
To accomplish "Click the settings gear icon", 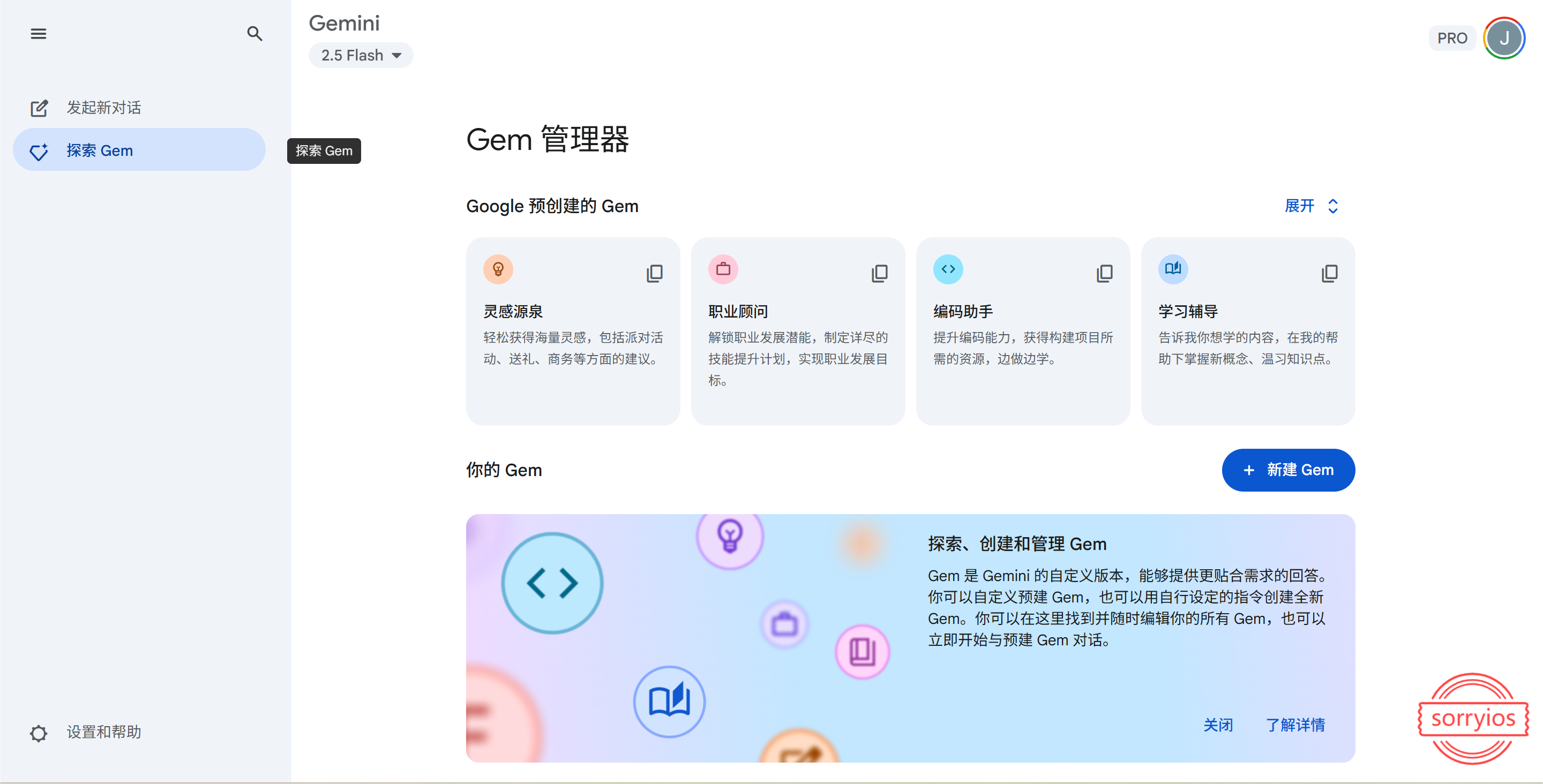I will click(x=39, y=733).
